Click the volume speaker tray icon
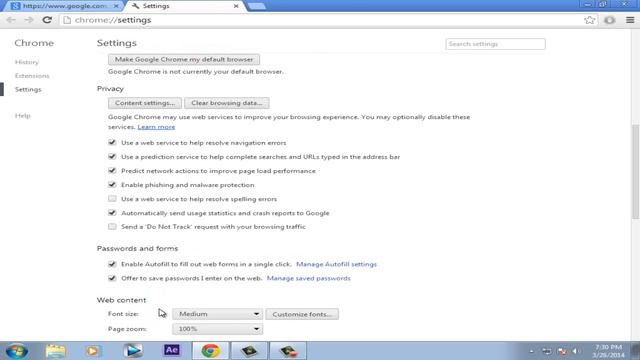 (576, 351)
